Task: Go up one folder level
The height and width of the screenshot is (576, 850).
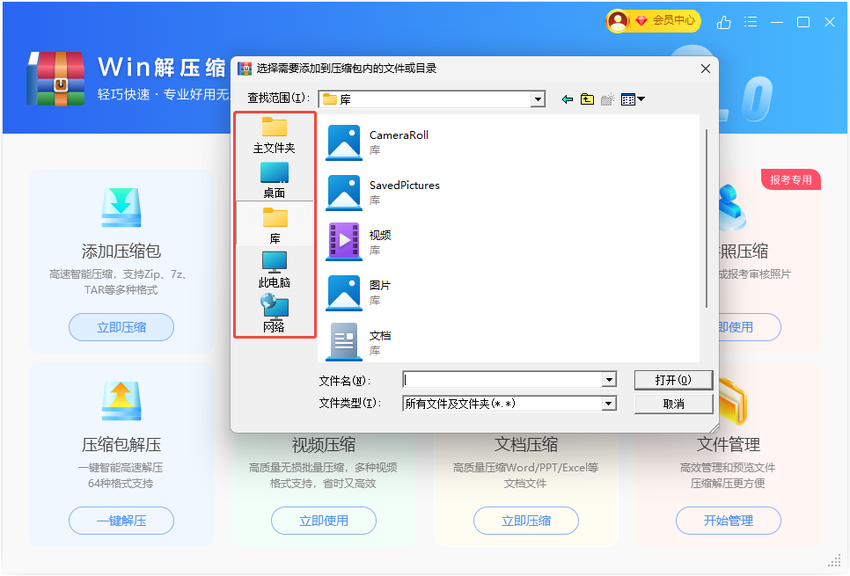Action: 587,99
